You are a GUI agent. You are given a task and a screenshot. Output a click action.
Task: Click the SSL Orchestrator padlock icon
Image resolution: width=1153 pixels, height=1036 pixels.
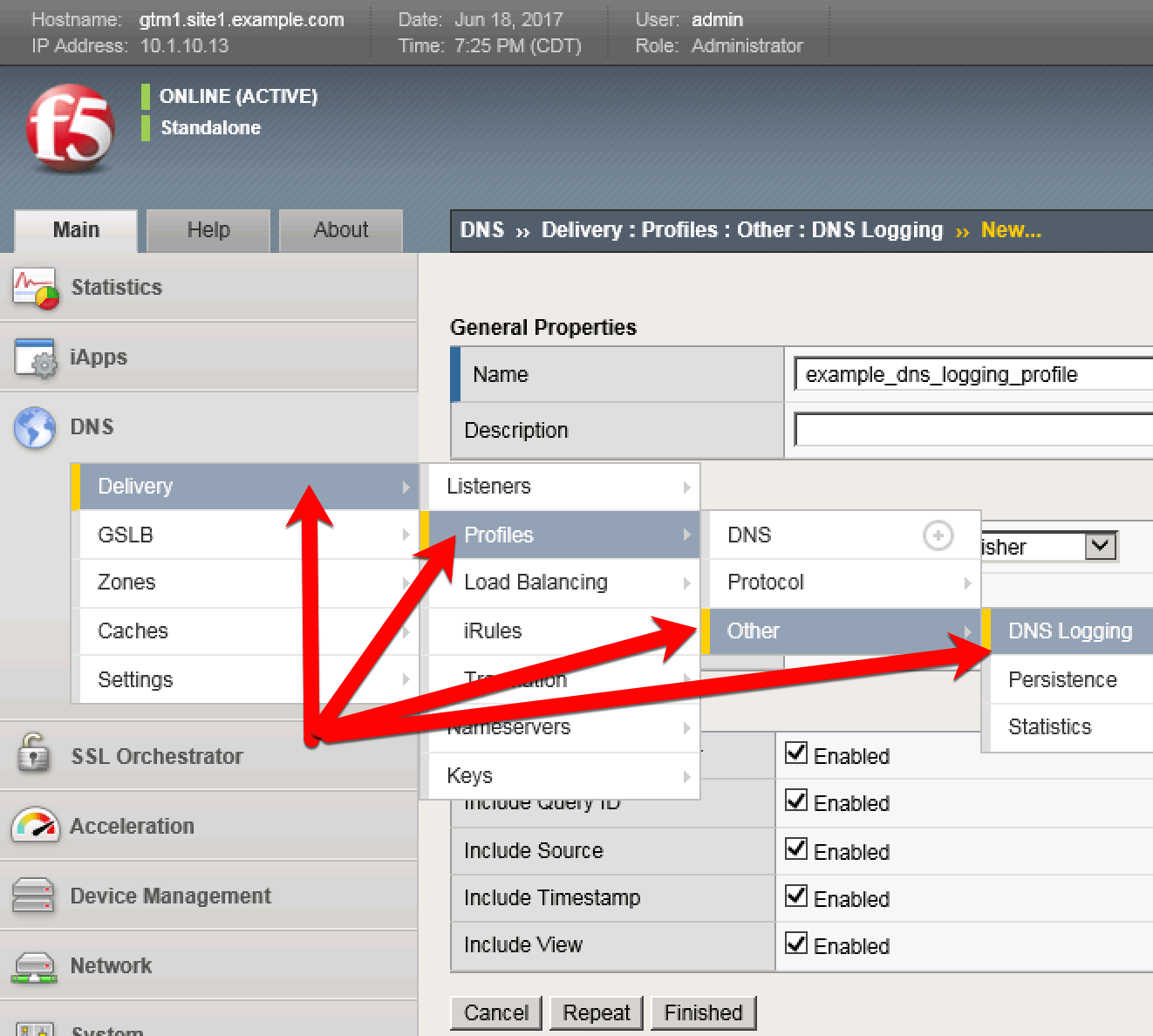coord(33,753)
